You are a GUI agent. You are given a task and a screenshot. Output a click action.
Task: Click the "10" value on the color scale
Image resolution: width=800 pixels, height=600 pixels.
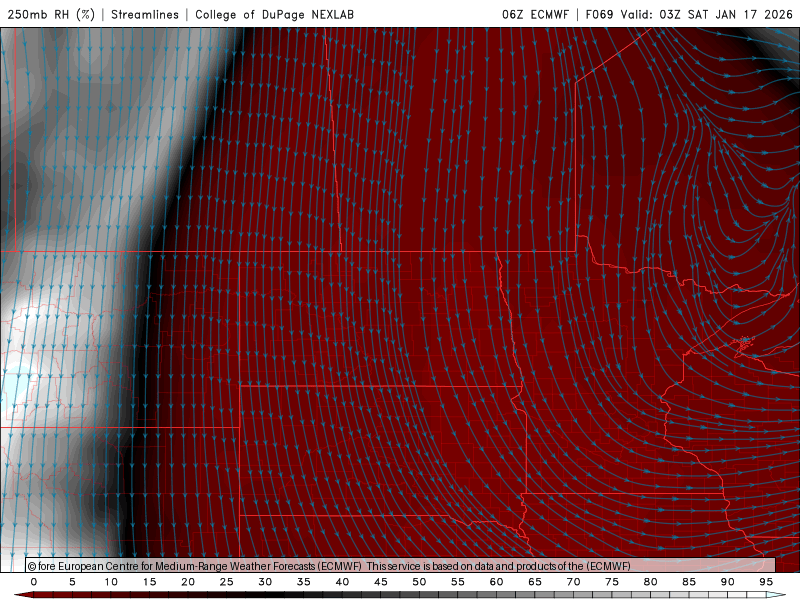tap(111, 582)
